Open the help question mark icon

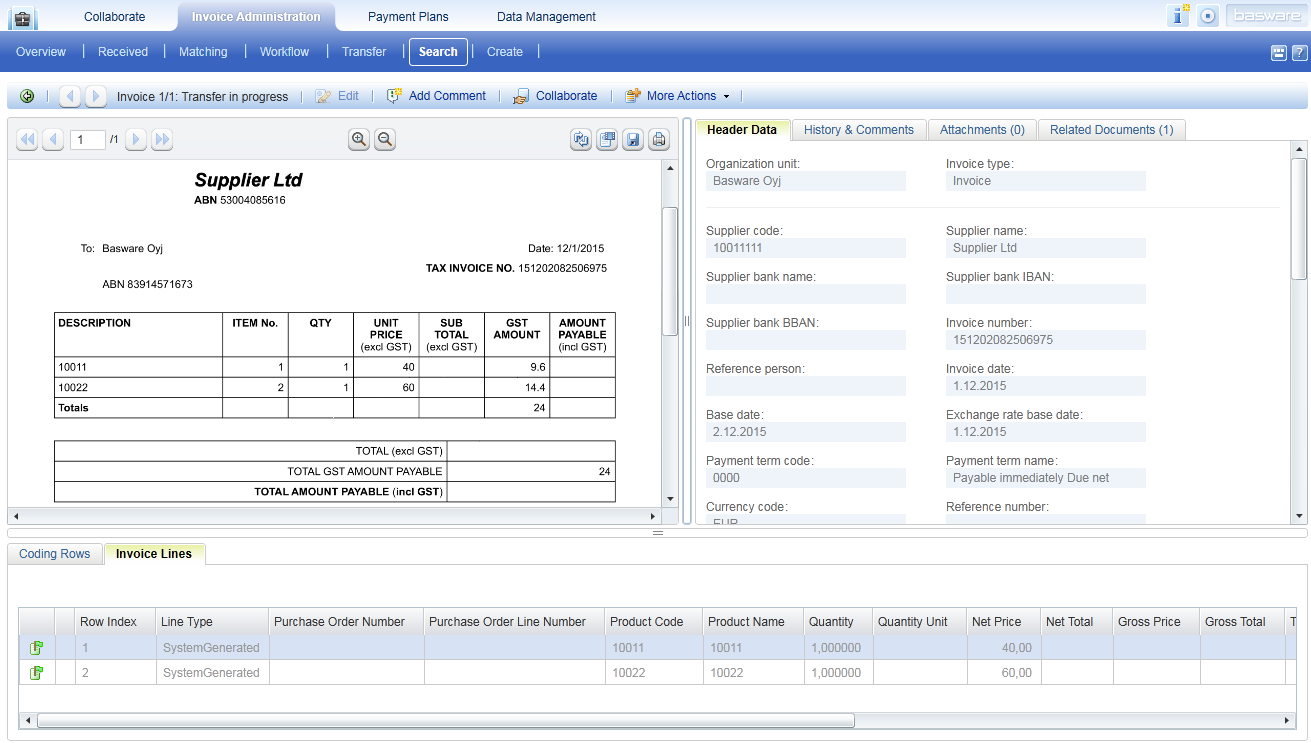(1298, 53)
